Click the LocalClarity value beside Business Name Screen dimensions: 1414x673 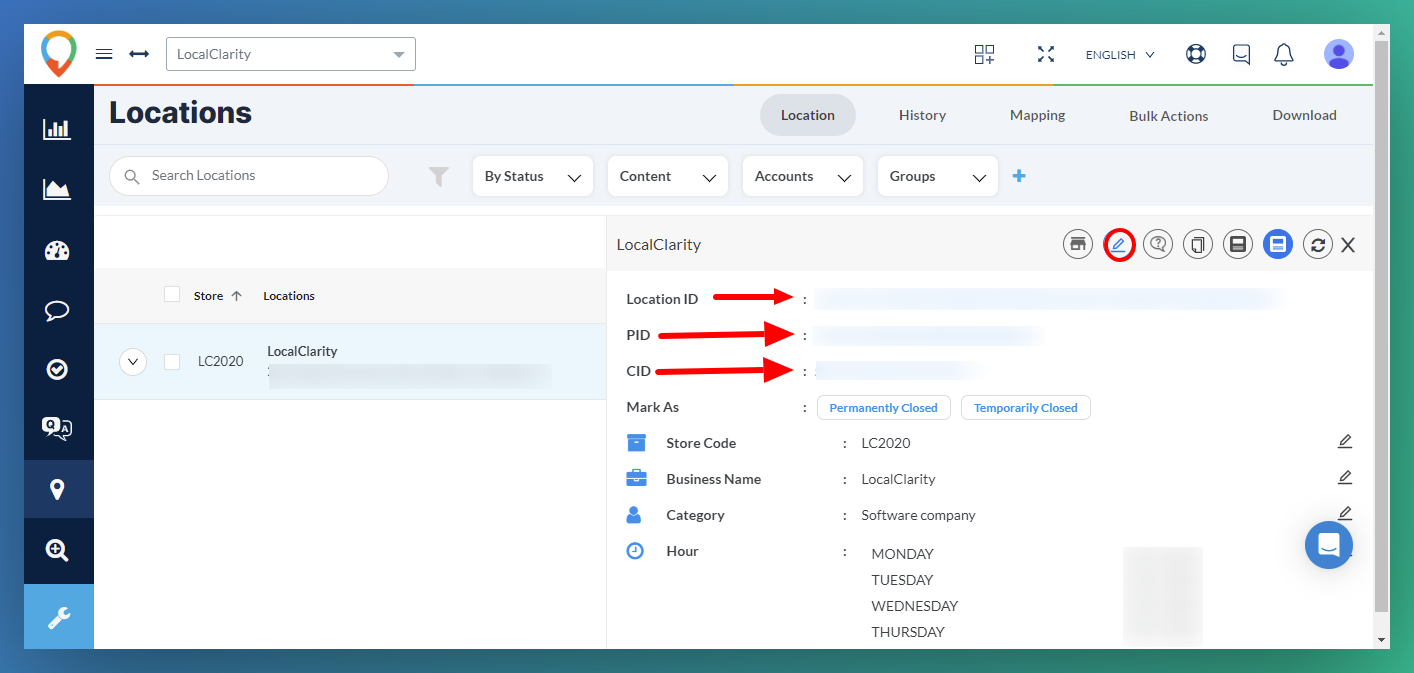pyautogui.click(x=898, y=479)
